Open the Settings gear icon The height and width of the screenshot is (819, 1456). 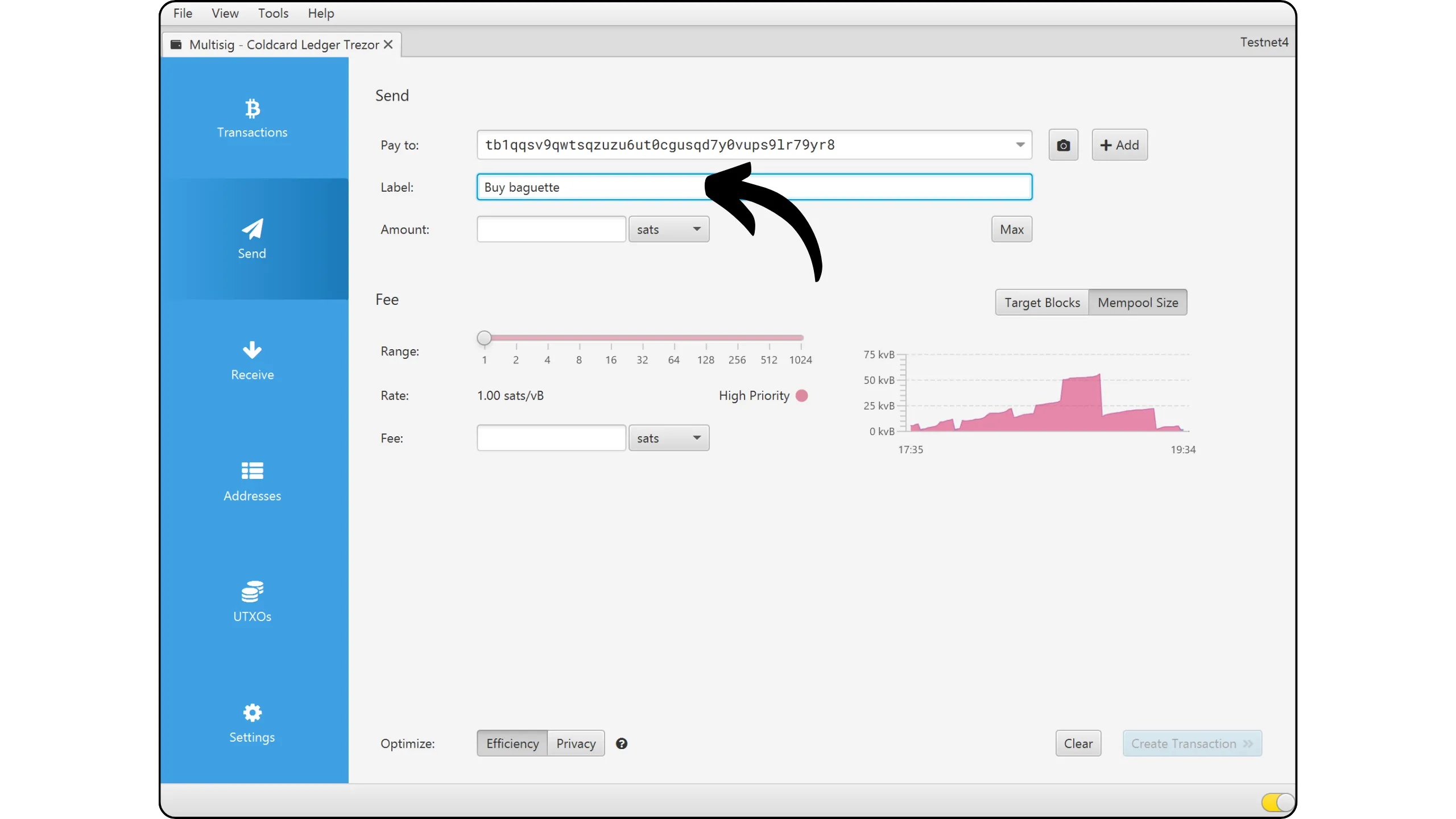pos(252,713)
